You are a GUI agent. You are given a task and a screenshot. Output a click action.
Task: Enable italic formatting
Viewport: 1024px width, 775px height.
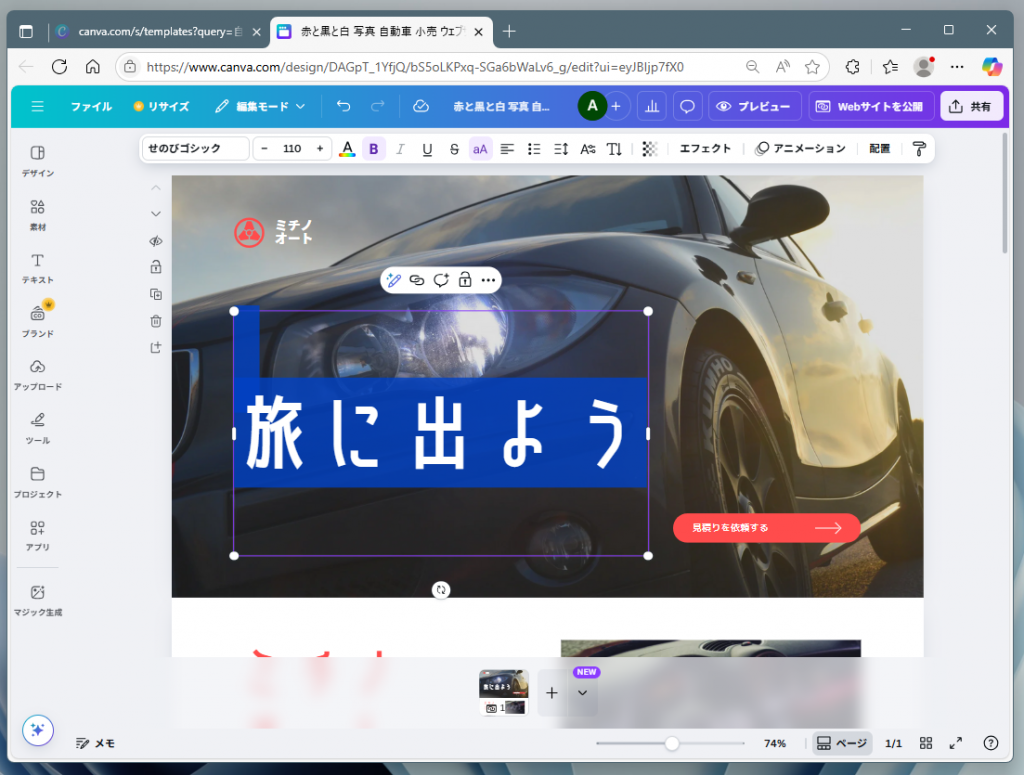click(x=400, y=148)
